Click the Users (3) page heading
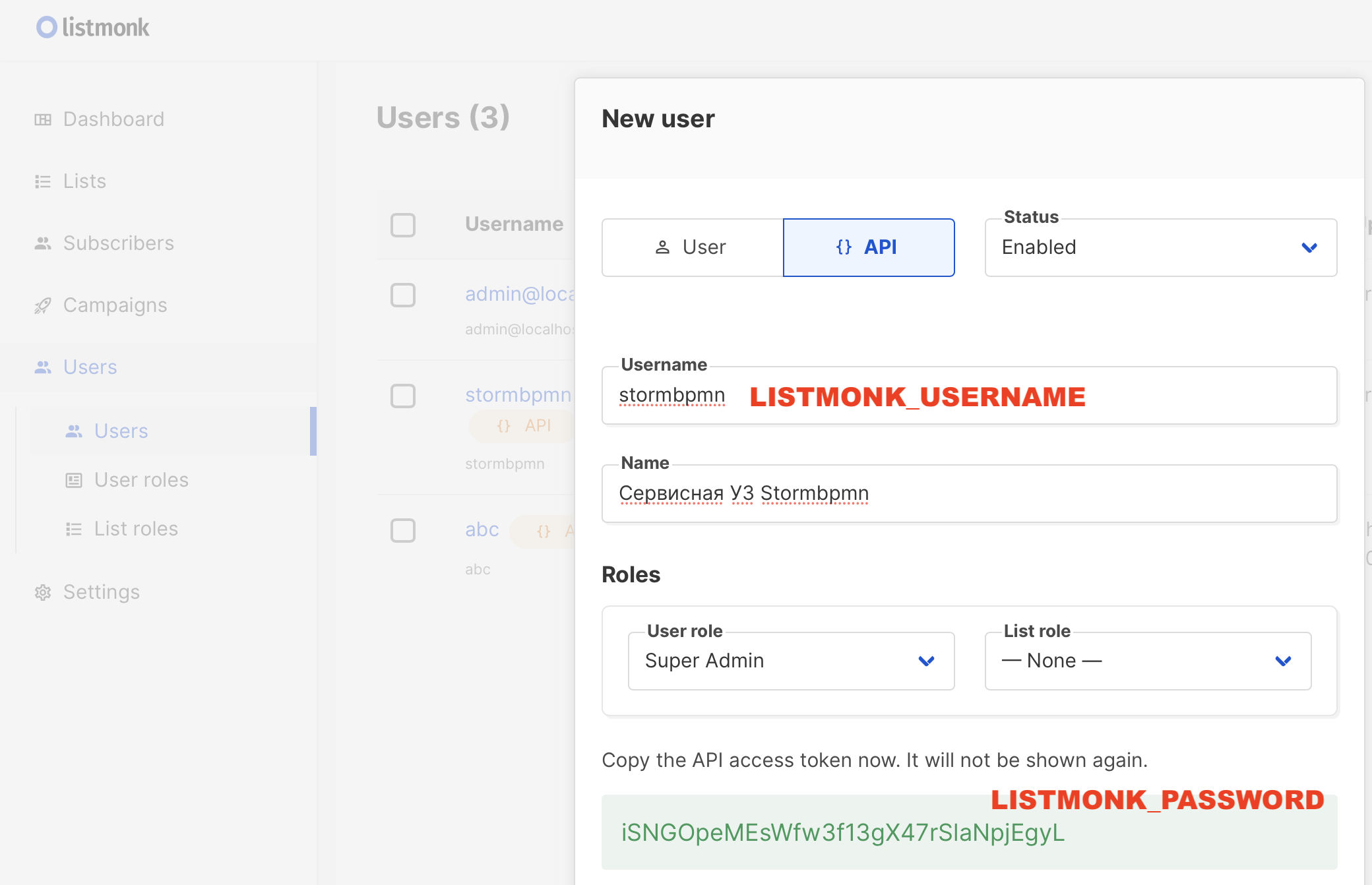Image resolution: width=1372 pixels, height=885 pixels. (443, 117)
